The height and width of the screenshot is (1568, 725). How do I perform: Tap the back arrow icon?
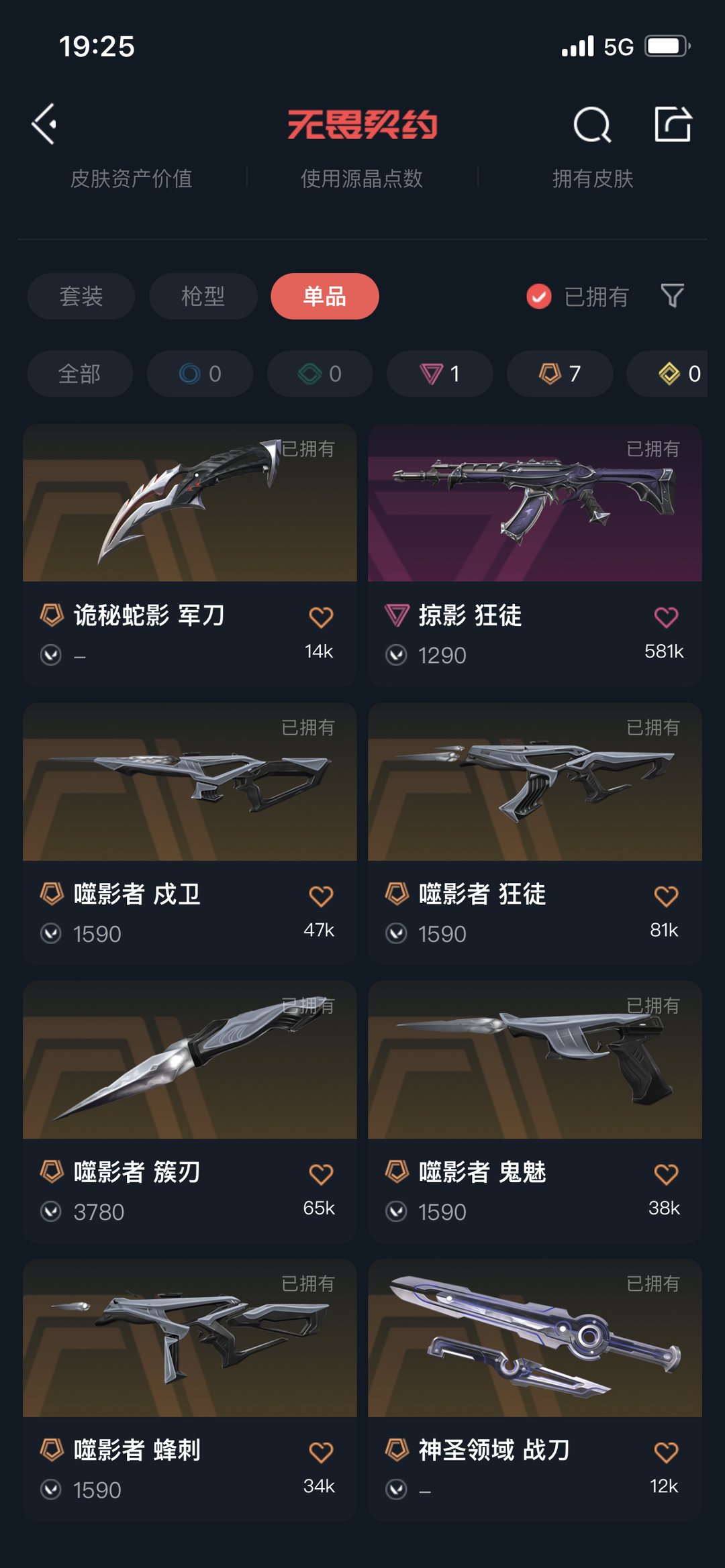(x=44, y=124)
